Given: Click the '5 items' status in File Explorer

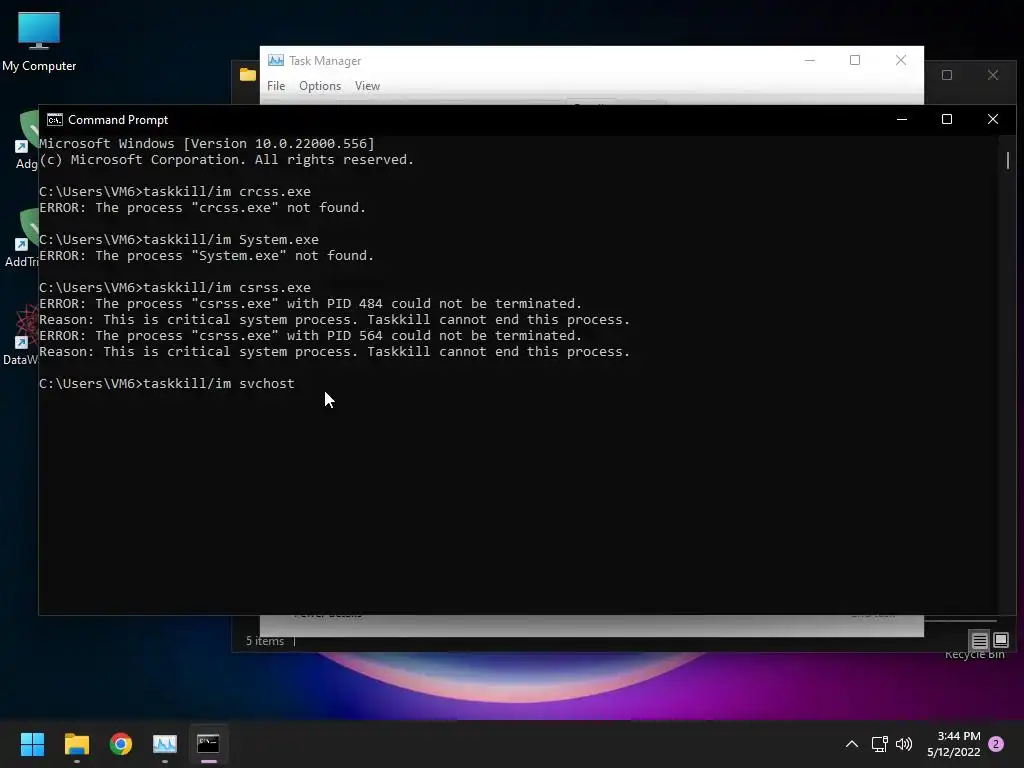Looking at the screenshot, I should [x=264, y=641].
